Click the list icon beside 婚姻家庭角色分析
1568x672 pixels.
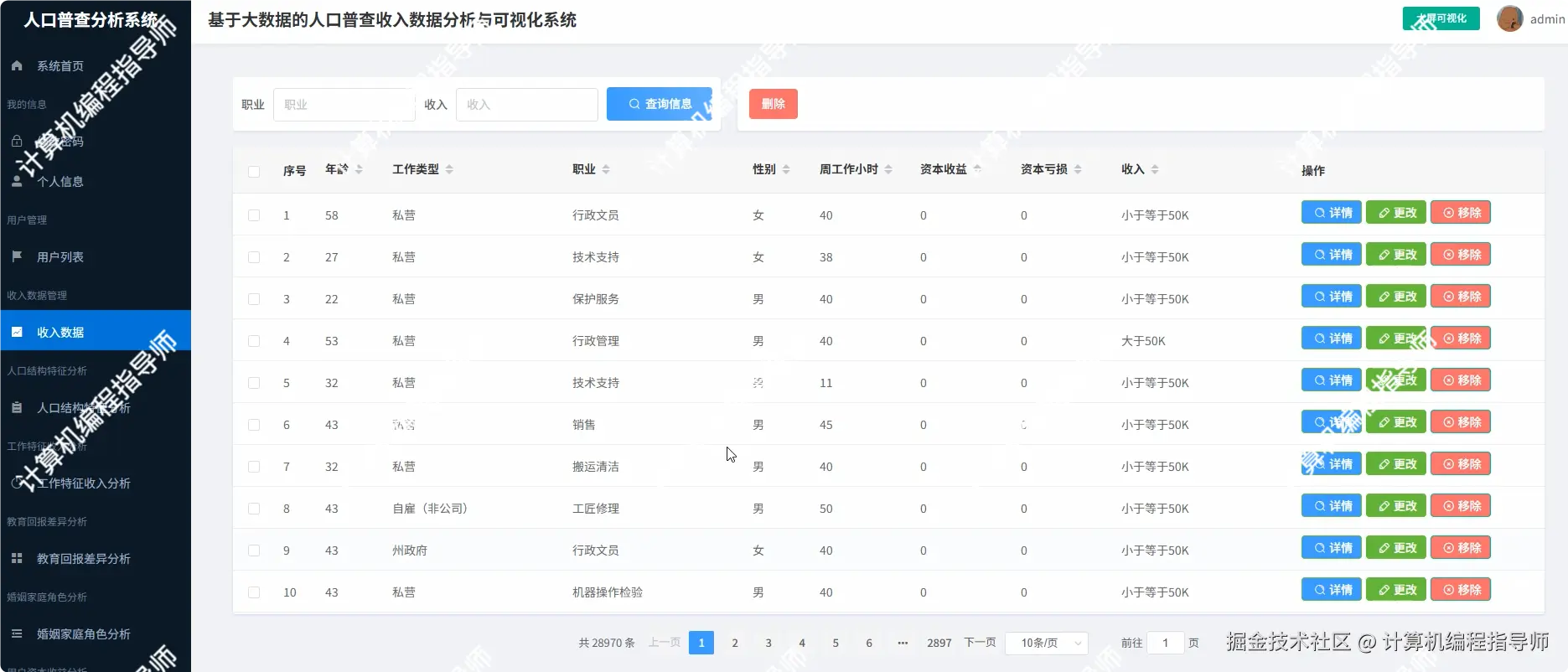coord(17,633)
